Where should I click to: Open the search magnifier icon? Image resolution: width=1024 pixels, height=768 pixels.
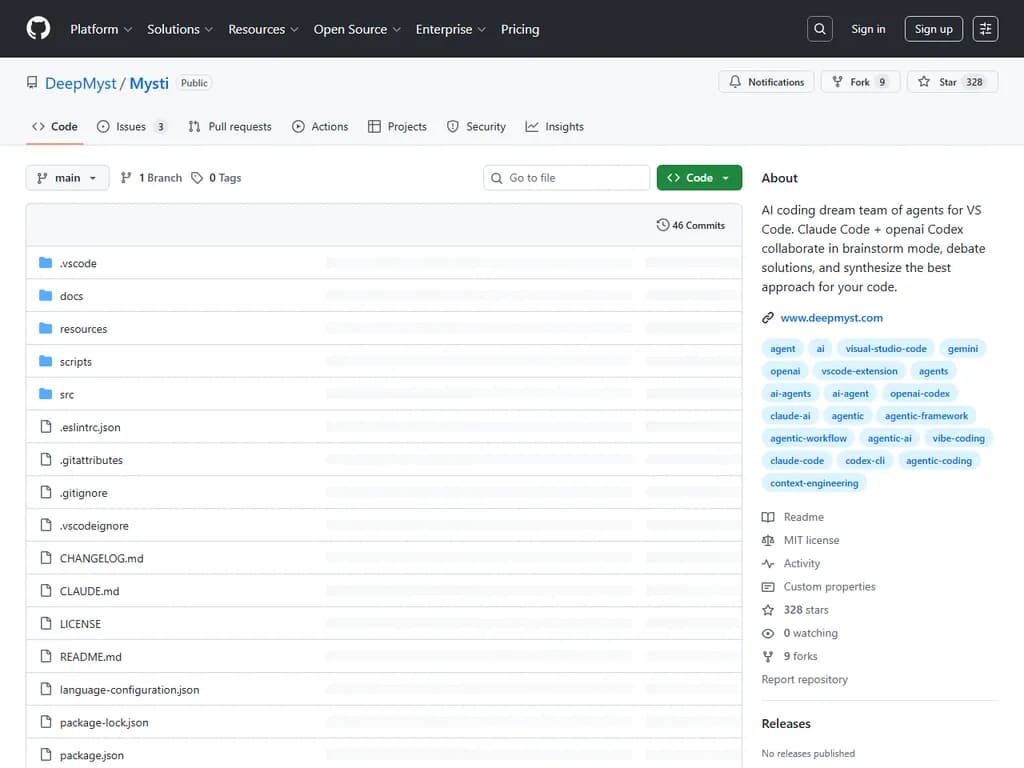tap(820, 29)
